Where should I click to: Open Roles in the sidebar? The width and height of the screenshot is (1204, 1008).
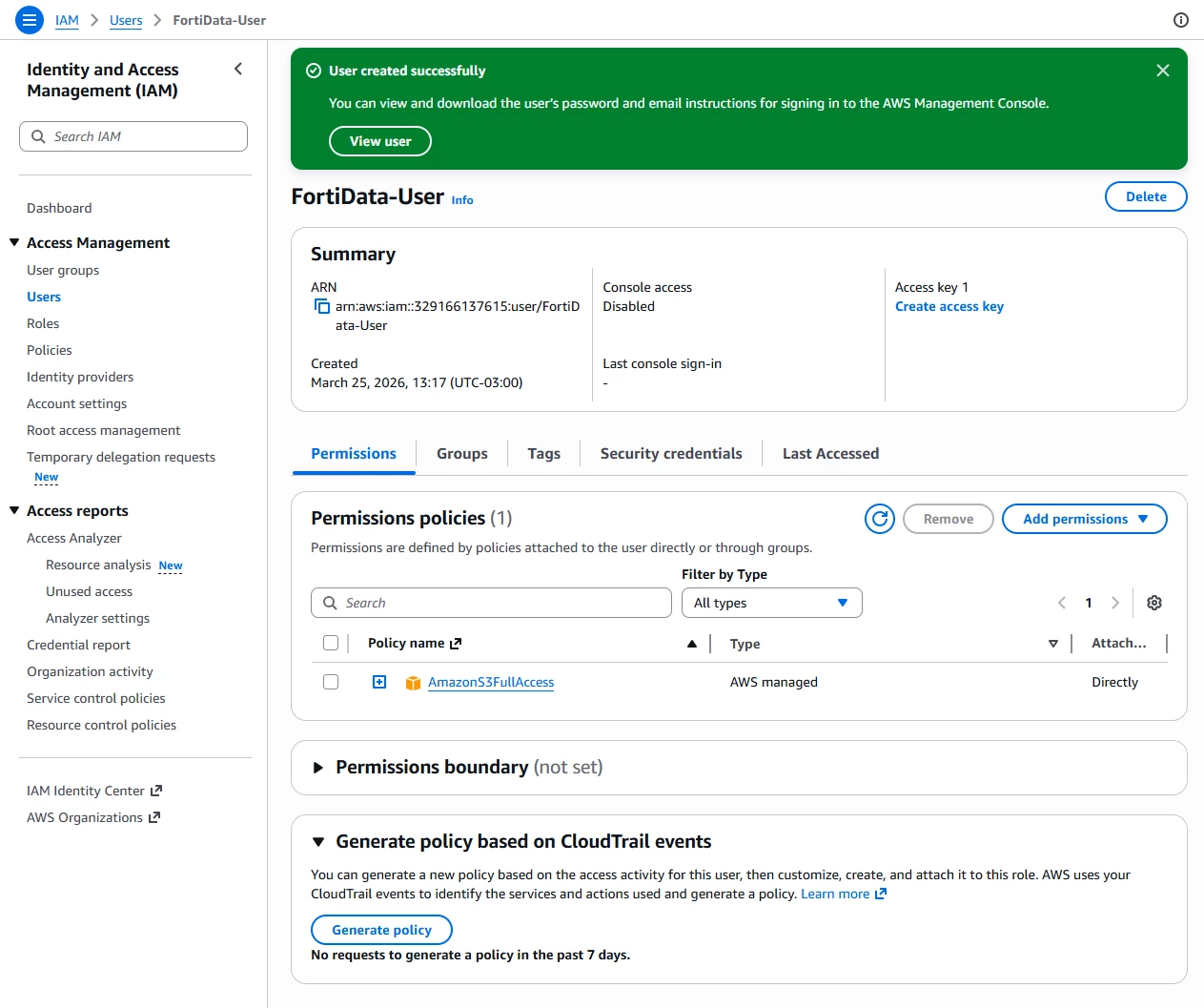click(43, 323)
